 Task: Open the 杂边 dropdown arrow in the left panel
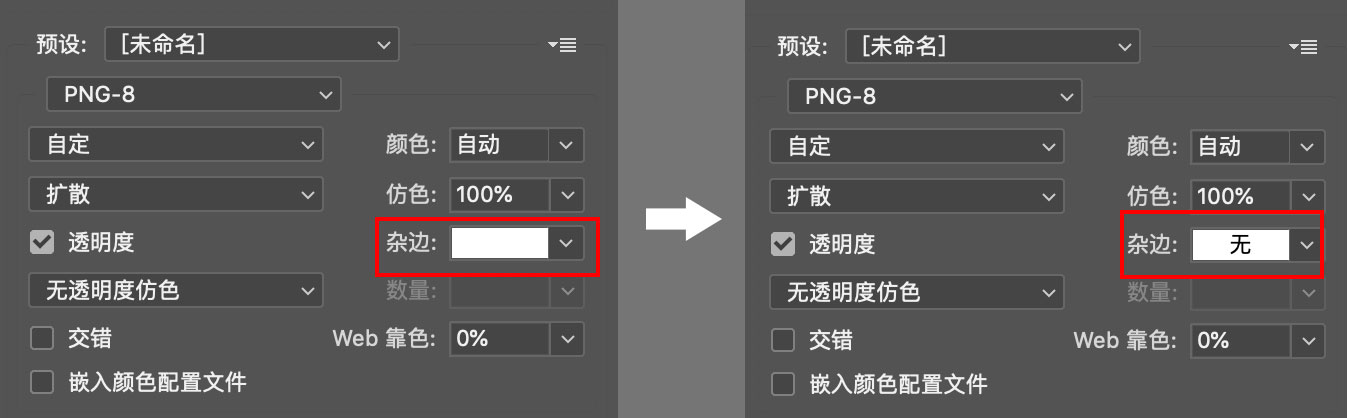click(566, 243)
